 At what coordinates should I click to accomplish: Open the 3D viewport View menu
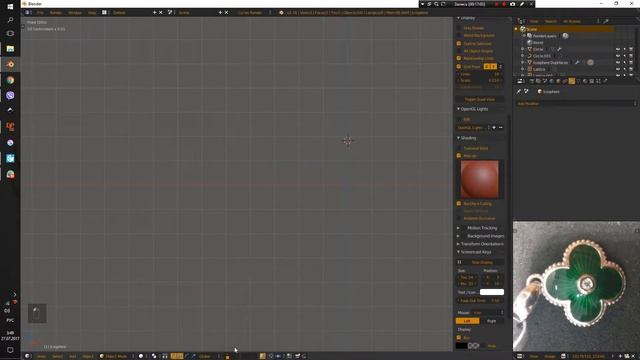pos(42,356)
